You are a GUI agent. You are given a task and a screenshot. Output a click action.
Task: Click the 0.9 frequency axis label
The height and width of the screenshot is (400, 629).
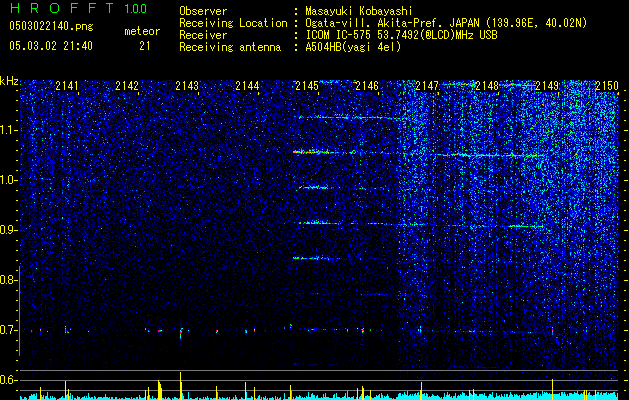[x=8, y=230]
